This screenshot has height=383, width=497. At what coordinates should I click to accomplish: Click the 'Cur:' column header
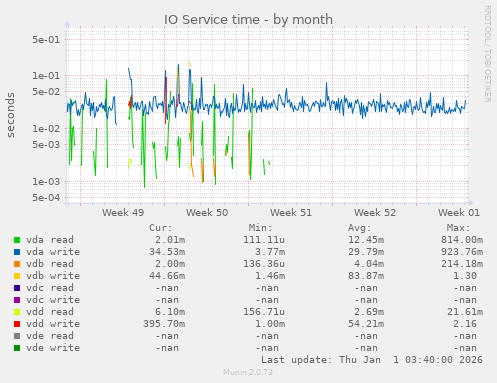[x=161, y=228]
